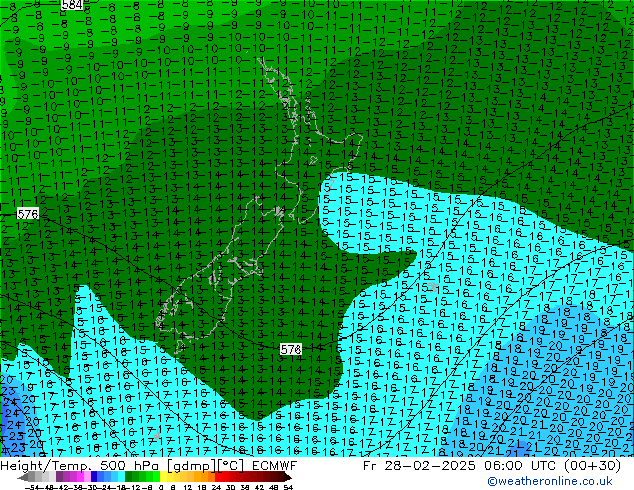This screenshot has width=634, height=490.
Task: Click the 576 contour label south of New Zealand
Action: (x=291, y=349)
